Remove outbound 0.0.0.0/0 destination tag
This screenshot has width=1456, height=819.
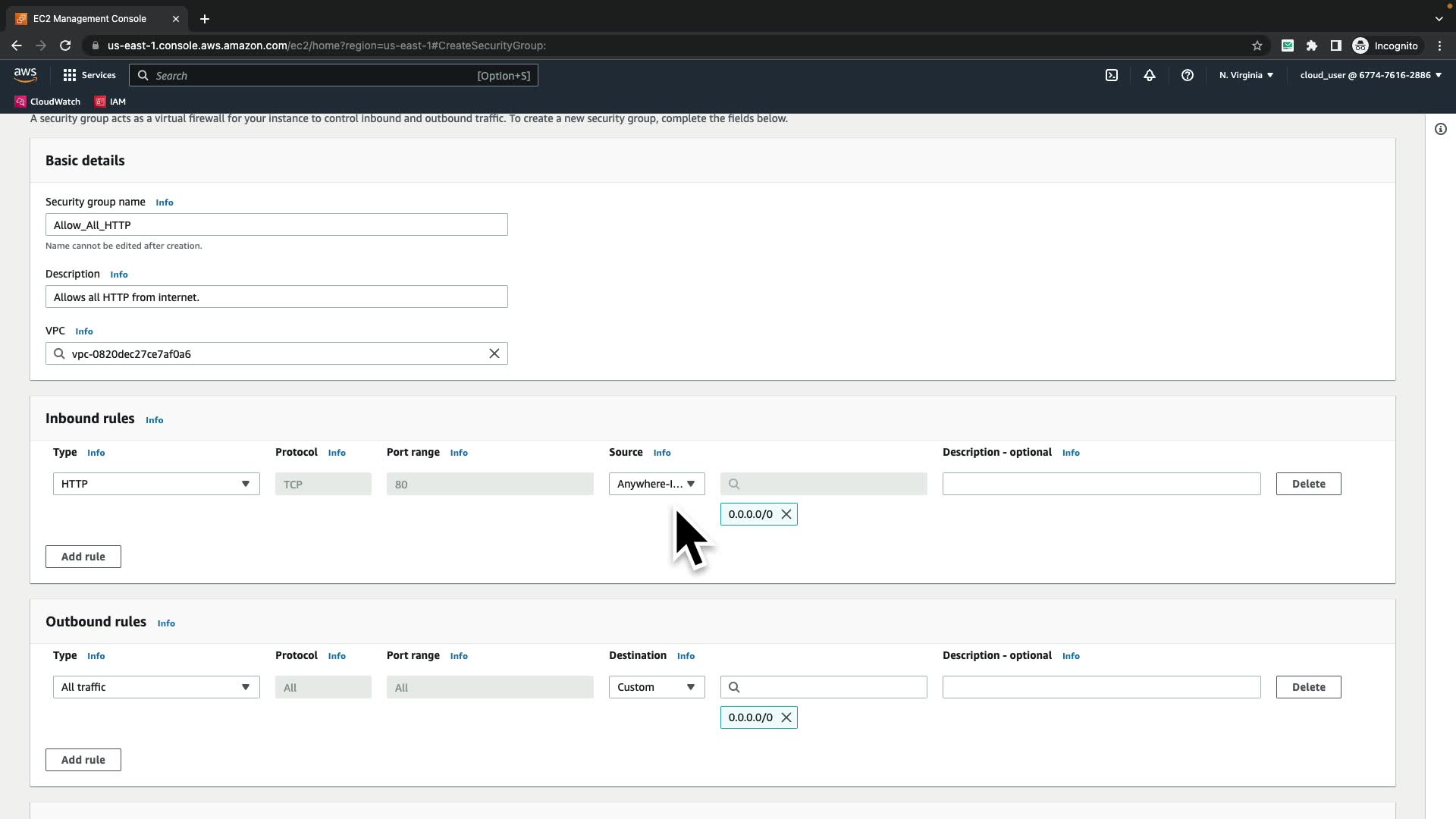(x=786, y=717)
